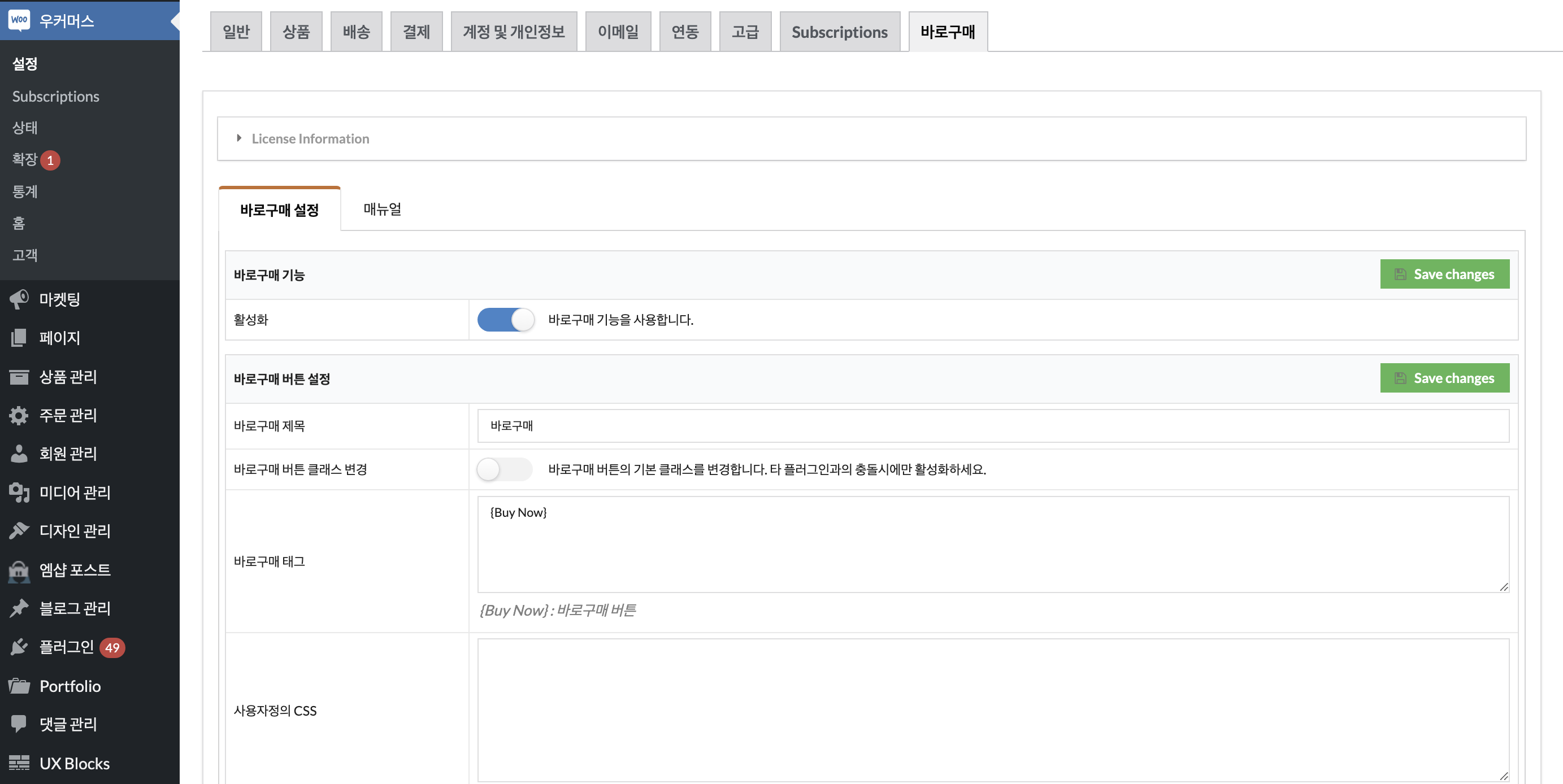
Task: Open the 매뉴얼 tab
Action: click(x=382, y=209)
